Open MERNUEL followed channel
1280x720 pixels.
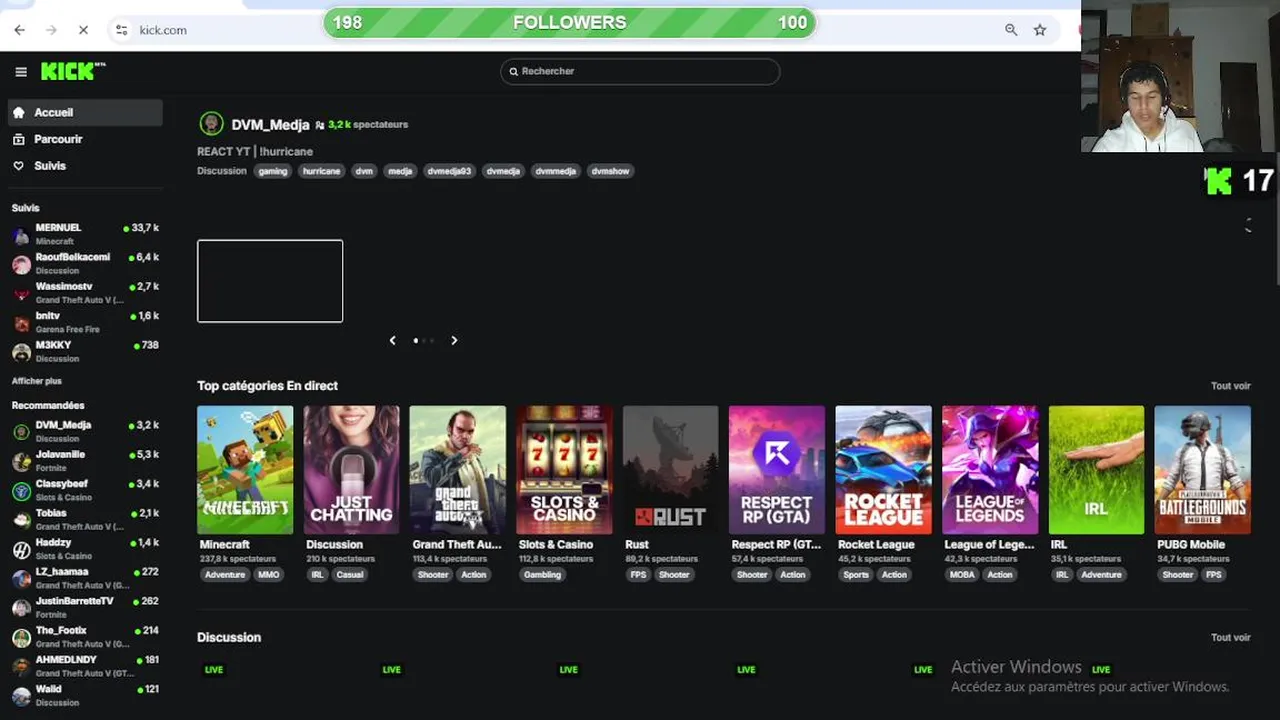coord(85,234)
